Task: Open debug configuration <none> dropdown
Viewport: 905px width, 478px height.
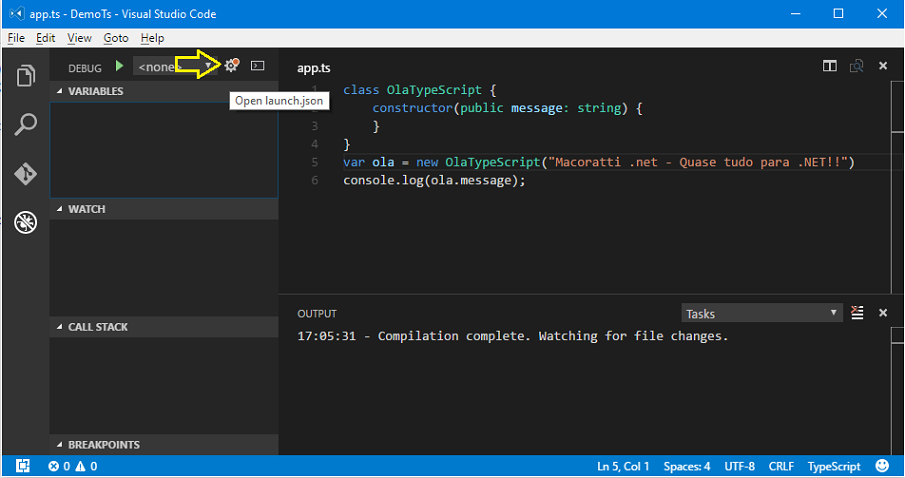Action: [x=175, y=66]
